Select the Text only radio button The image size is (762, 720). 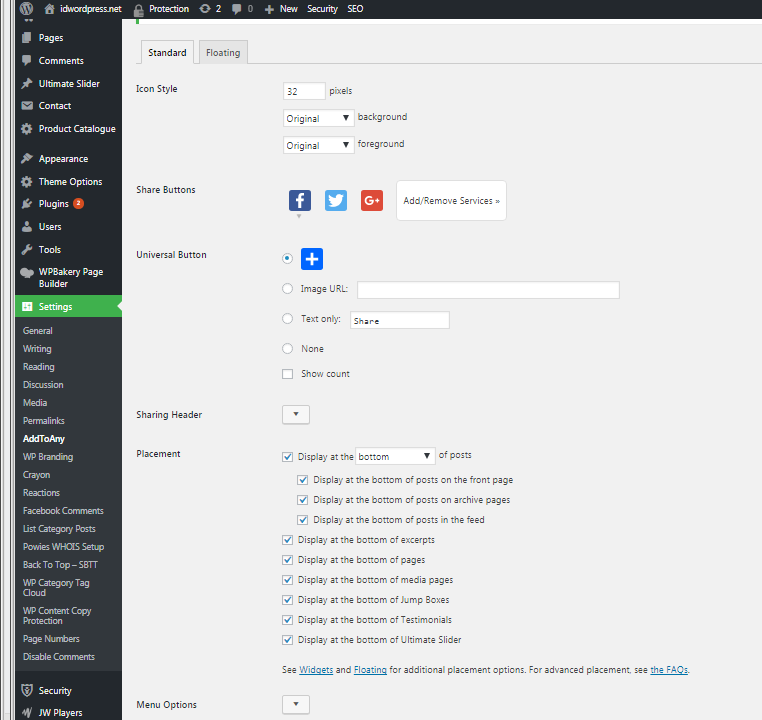click(x=288, y=319)
